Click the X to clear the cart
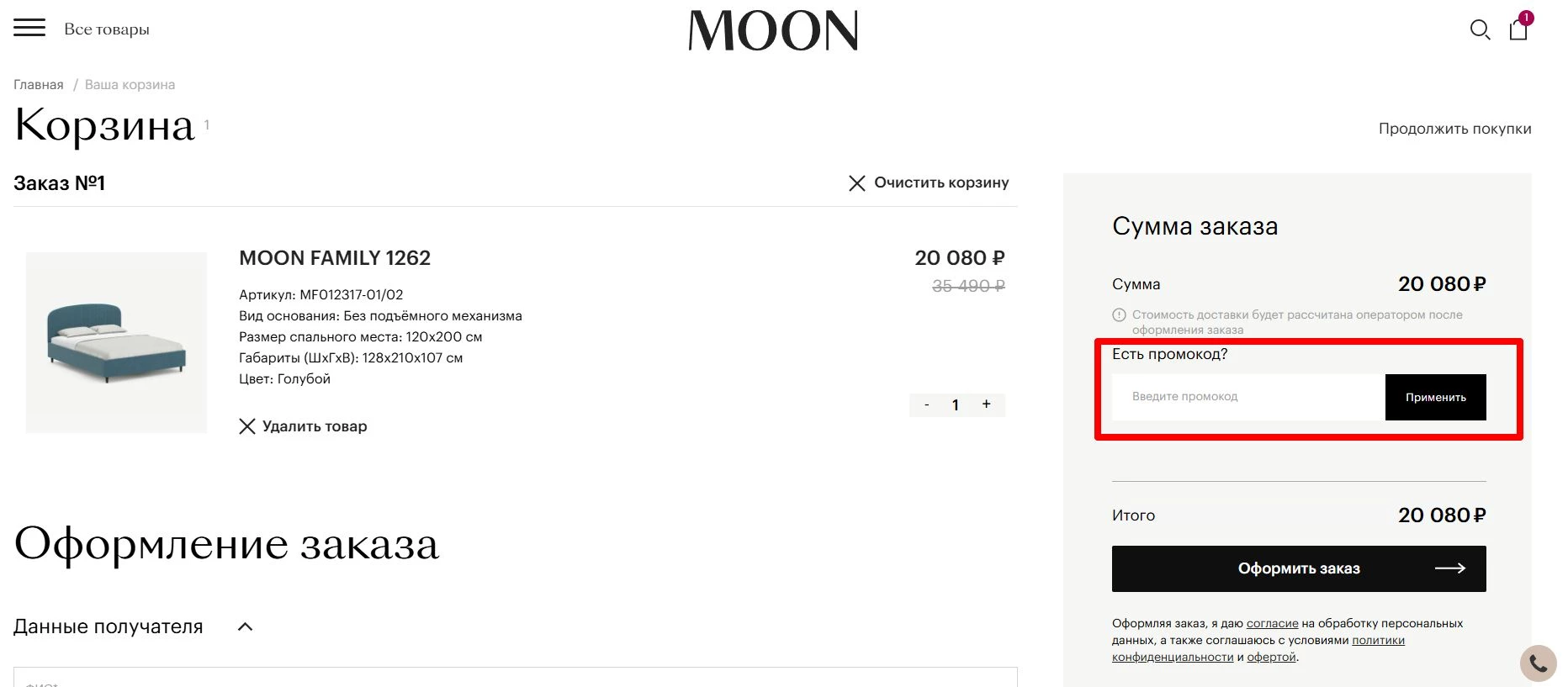Viewport: 1568px width, 687px height. coord(857,182)
